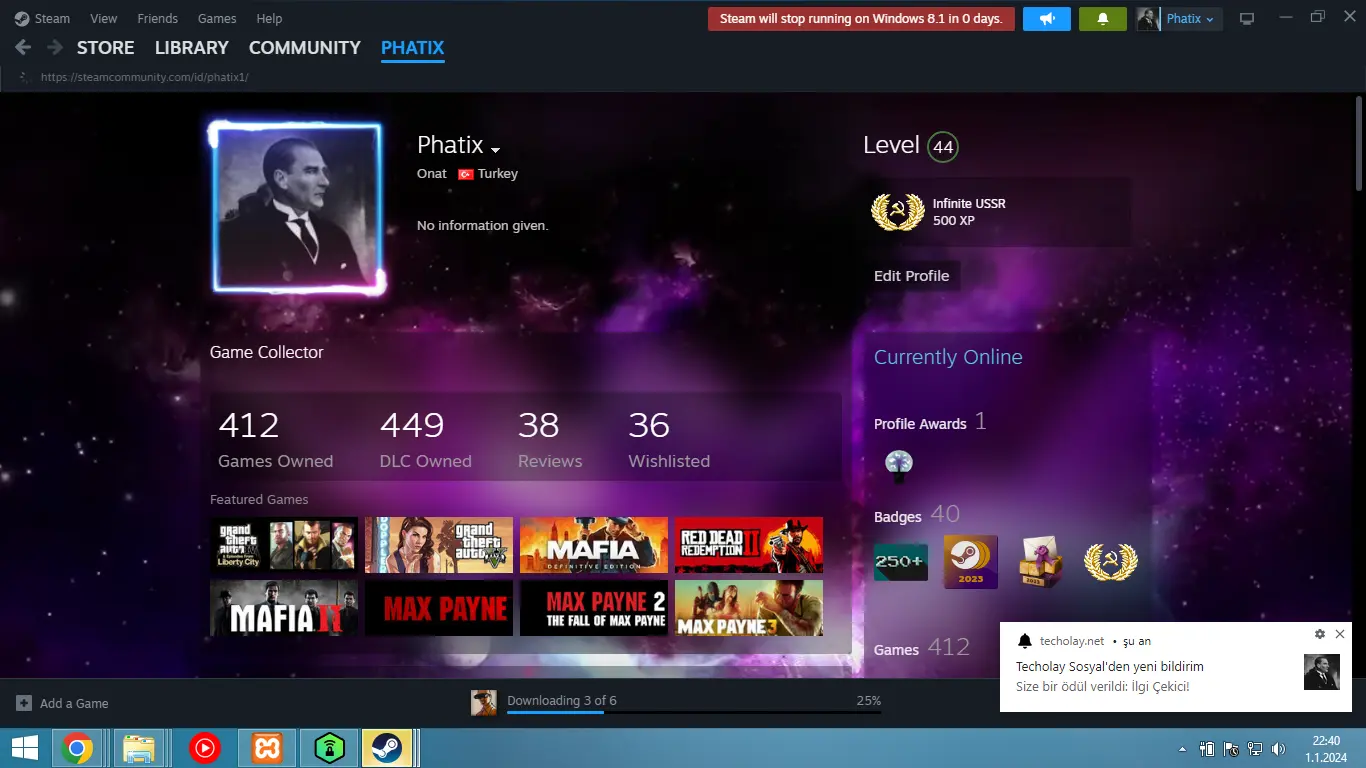This screenshot has width=1366, height=768.
Task: Open the first Max Payne thumbnail
Action: tap(439, 608)
